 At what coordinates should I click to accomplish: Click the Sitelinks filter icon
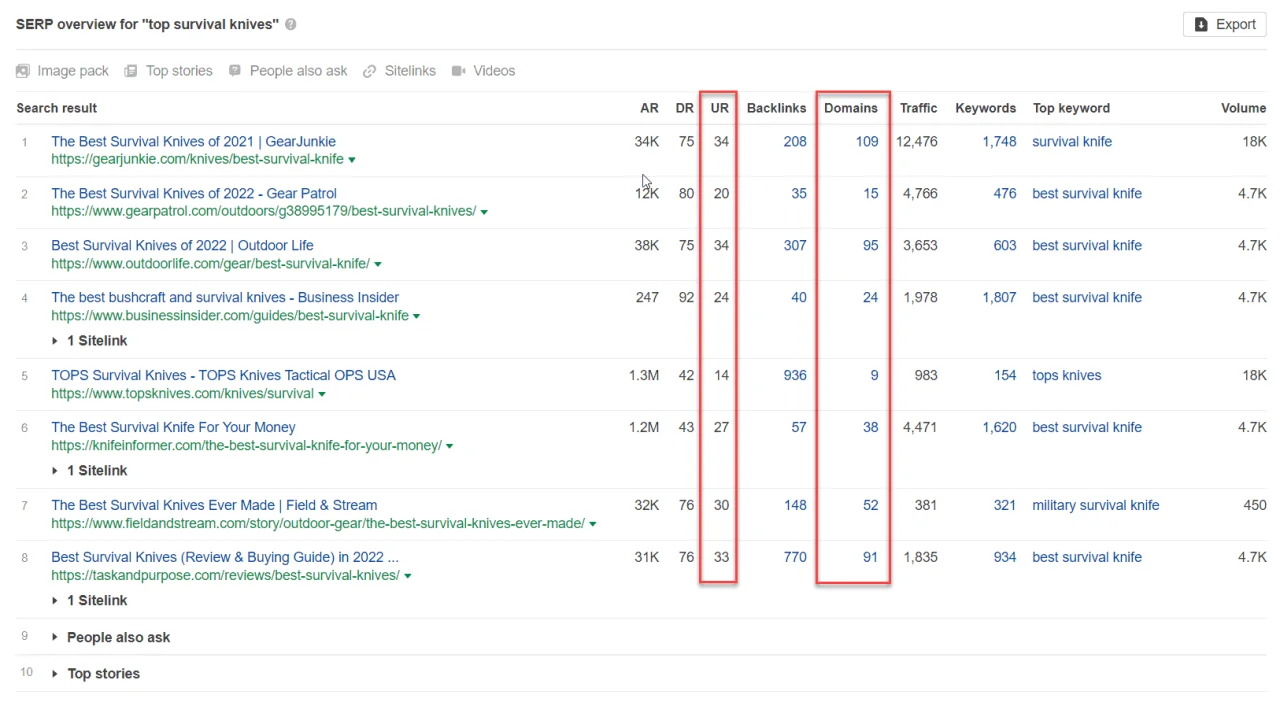click(369, 70)
